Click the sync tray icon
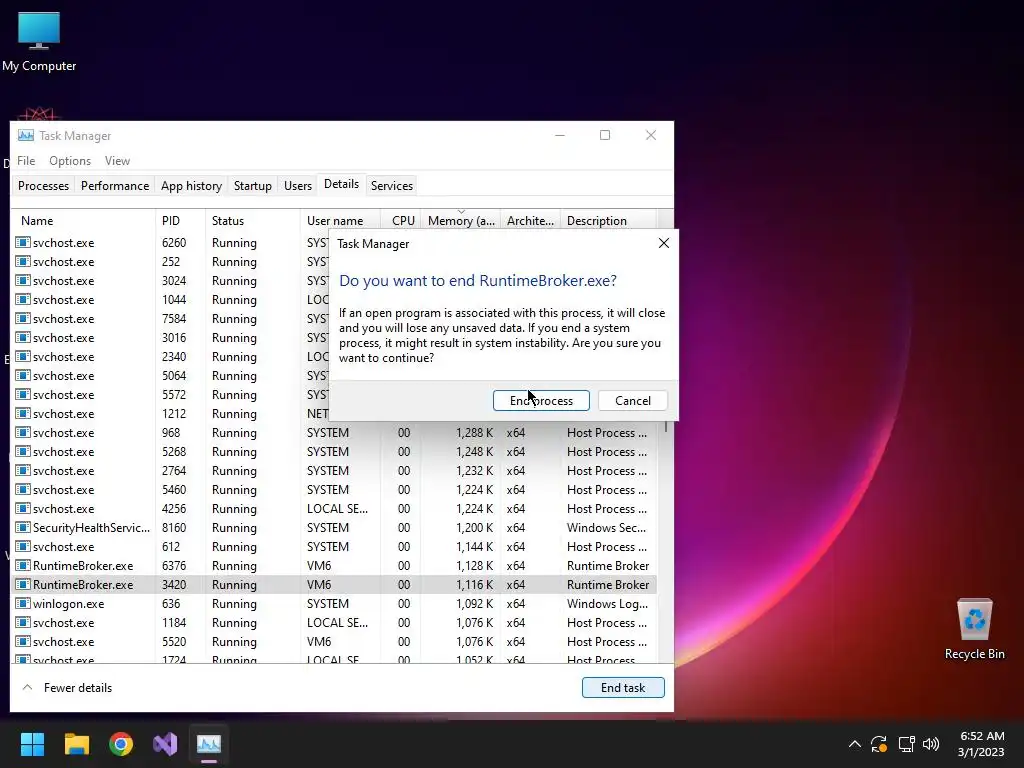1024x768 pixels. point(879,744)
